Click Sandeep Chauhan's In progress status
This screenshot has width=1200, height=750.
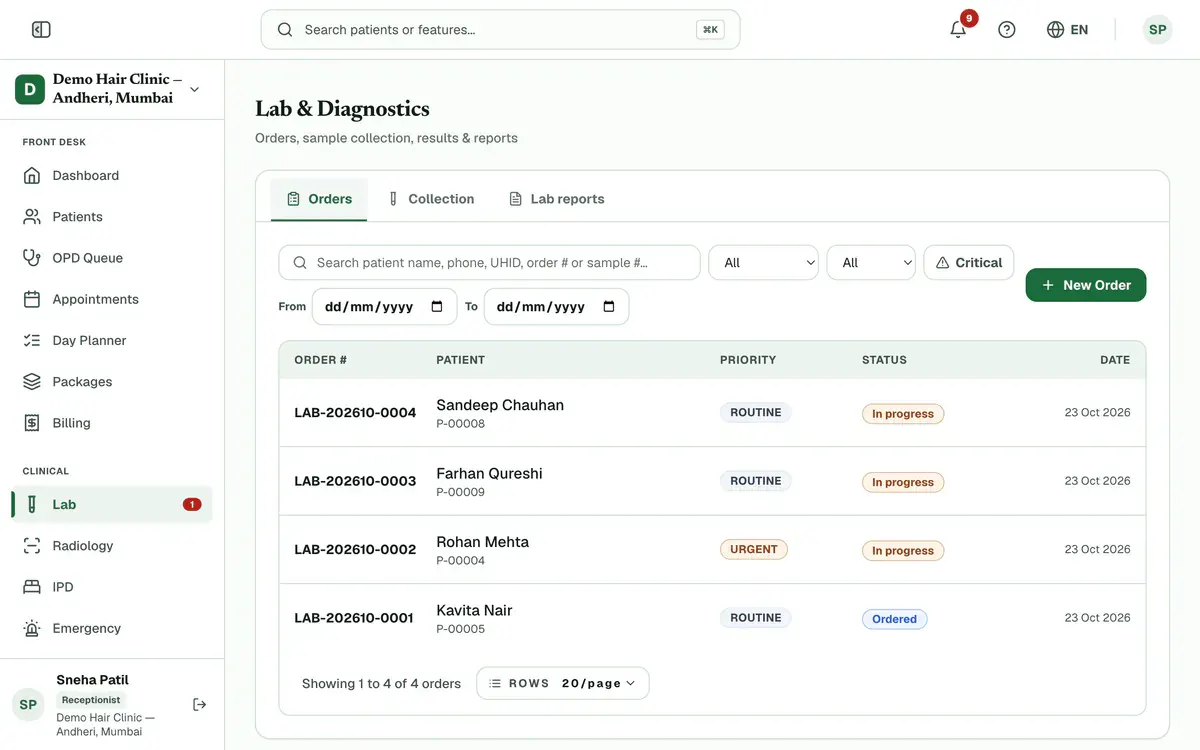903,414
